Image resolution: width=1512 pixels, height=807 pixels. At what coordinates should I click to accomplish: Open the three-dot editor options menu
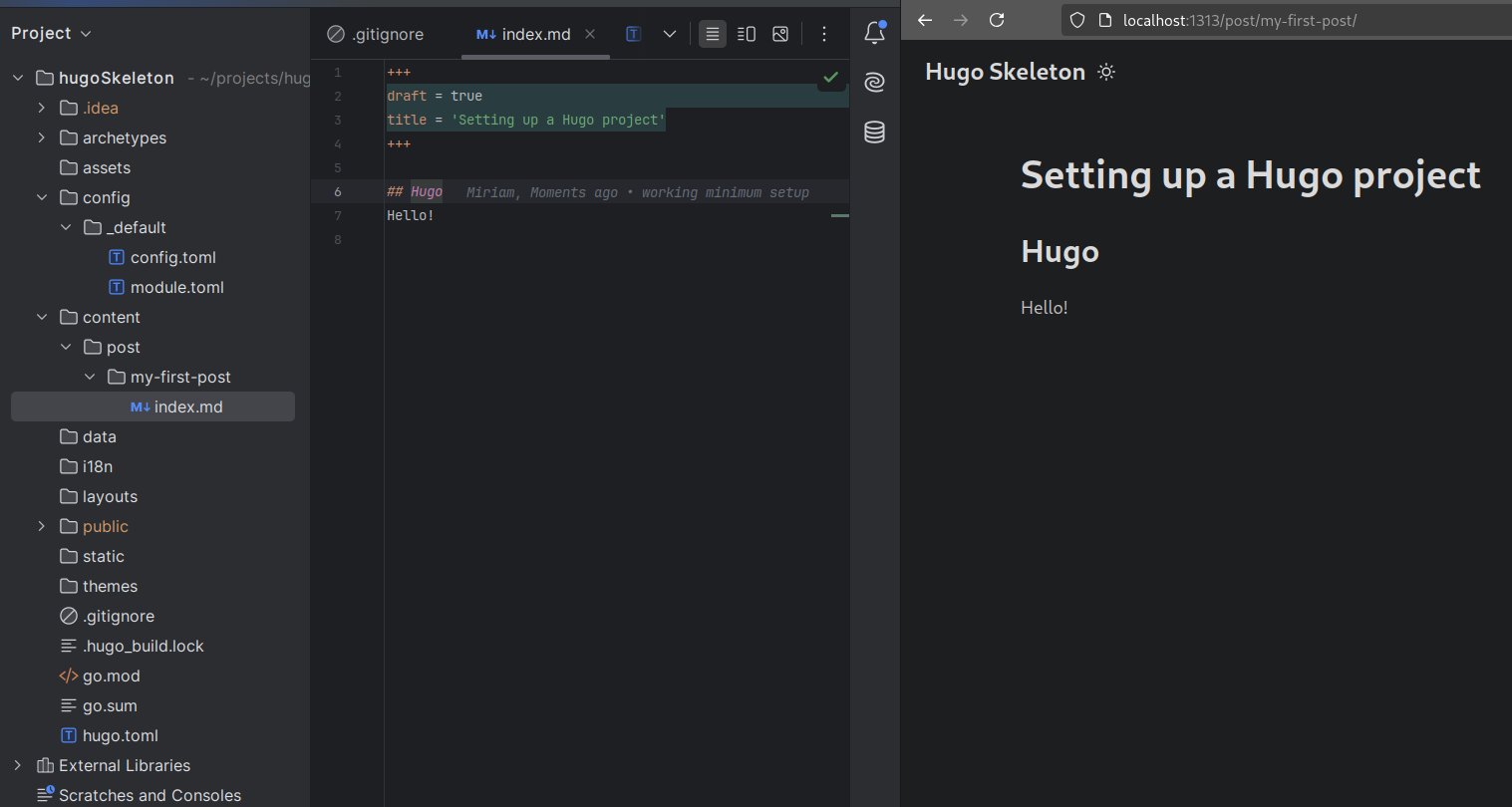(x=824, y=33)
